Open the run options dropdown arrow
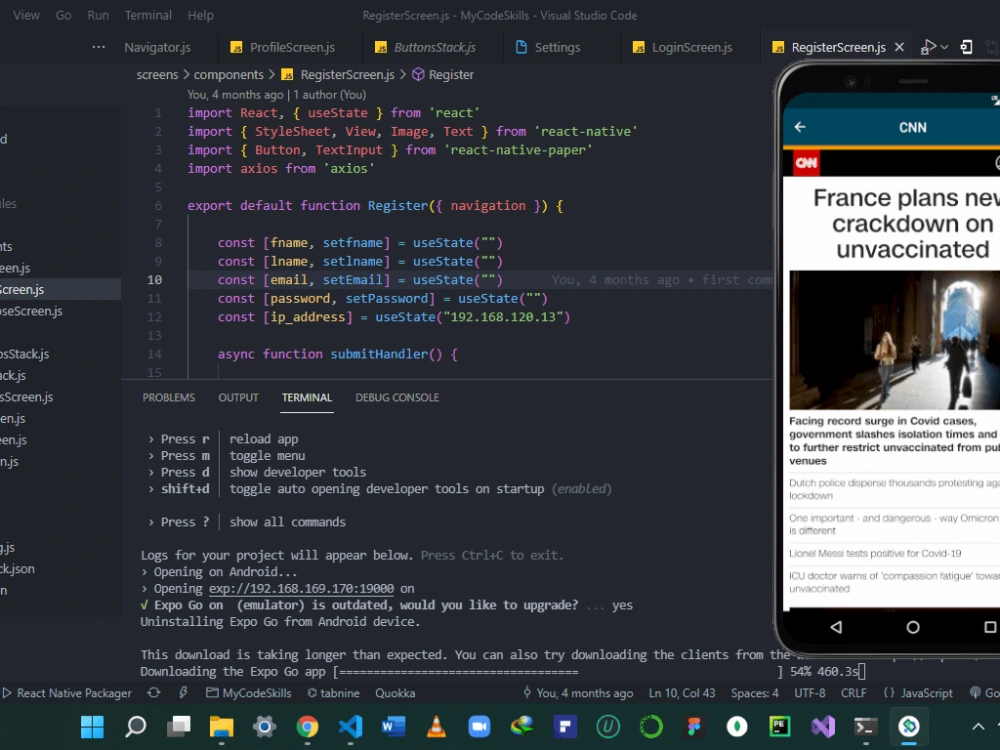 point(945,47)
